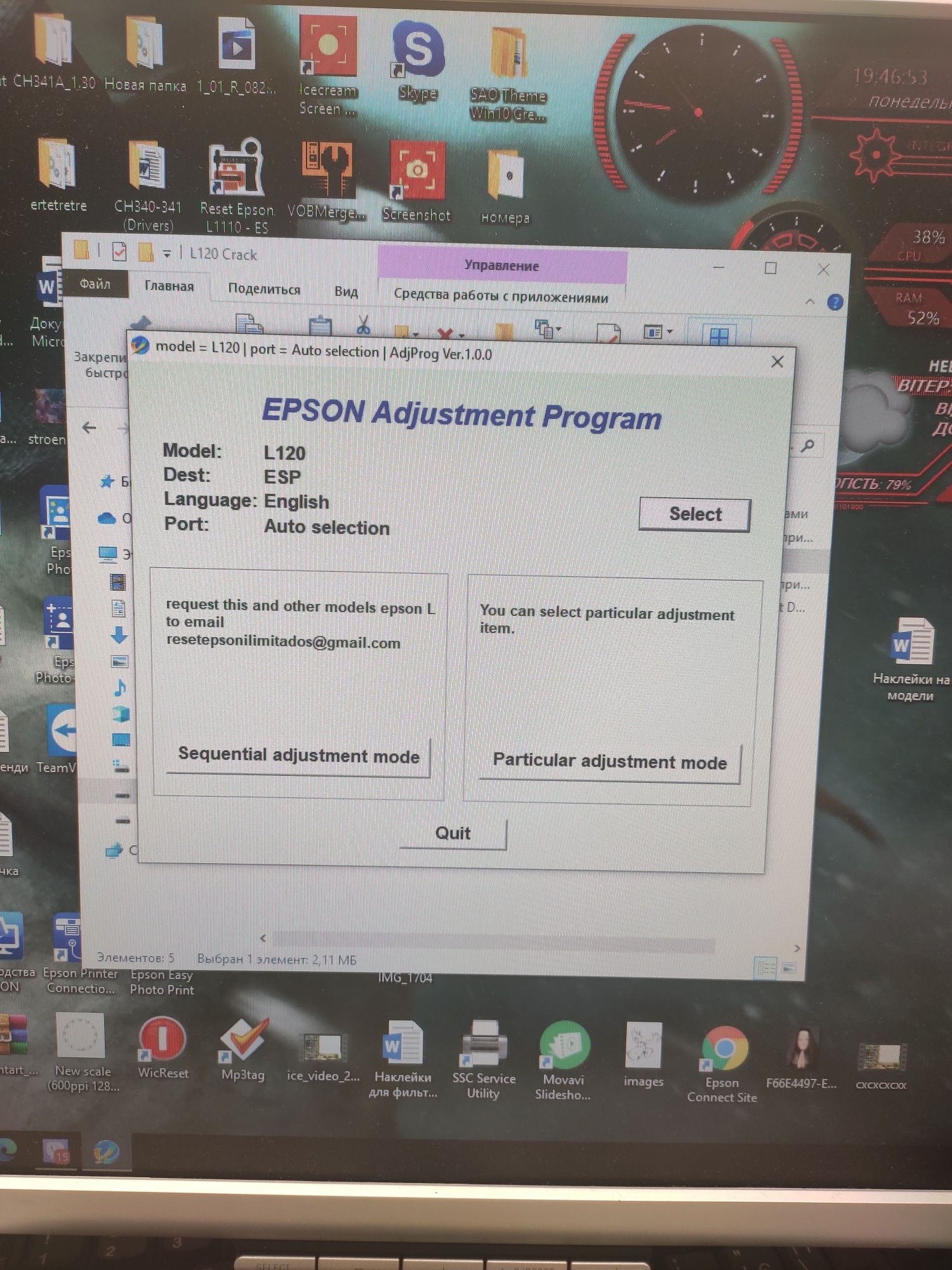This screenshot has height=1270, width=952.
Task: Open New scale (600ppi 128 file
Action: [x=81, y=1052]
